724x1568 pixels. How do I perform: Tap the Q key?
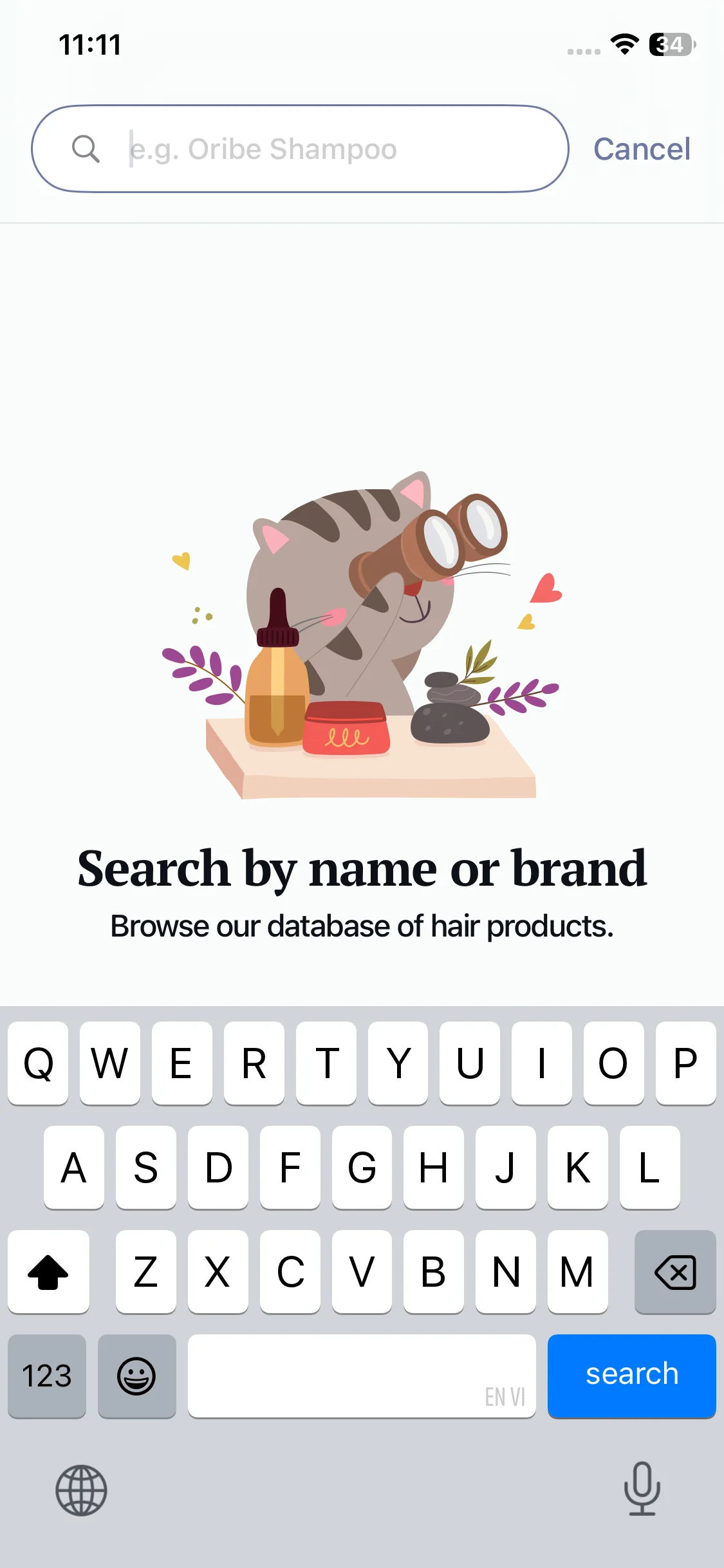[x=38, y=1063]
